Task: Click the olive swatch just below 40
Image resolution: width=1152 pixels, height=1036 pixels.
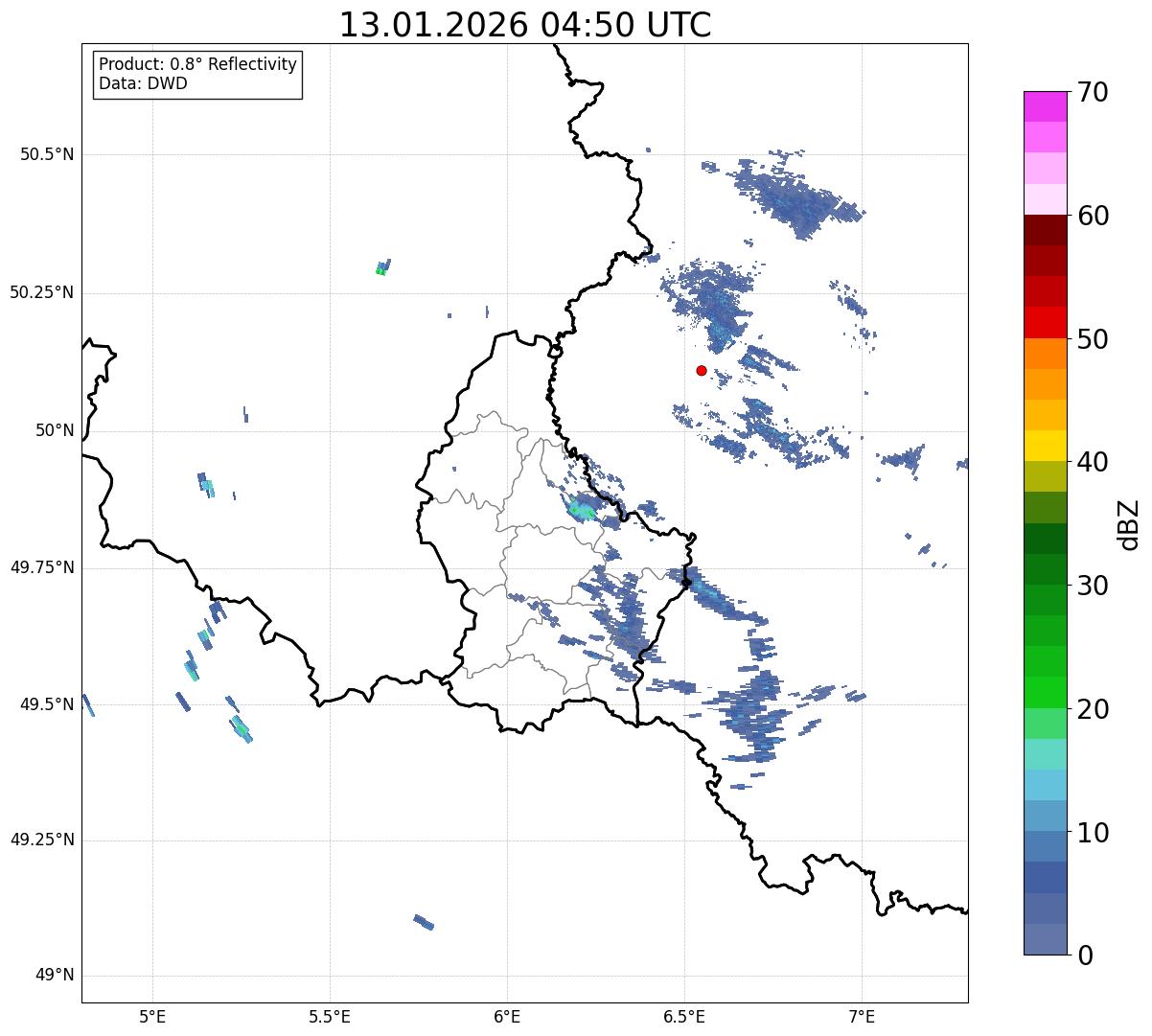Action: 1045,476
